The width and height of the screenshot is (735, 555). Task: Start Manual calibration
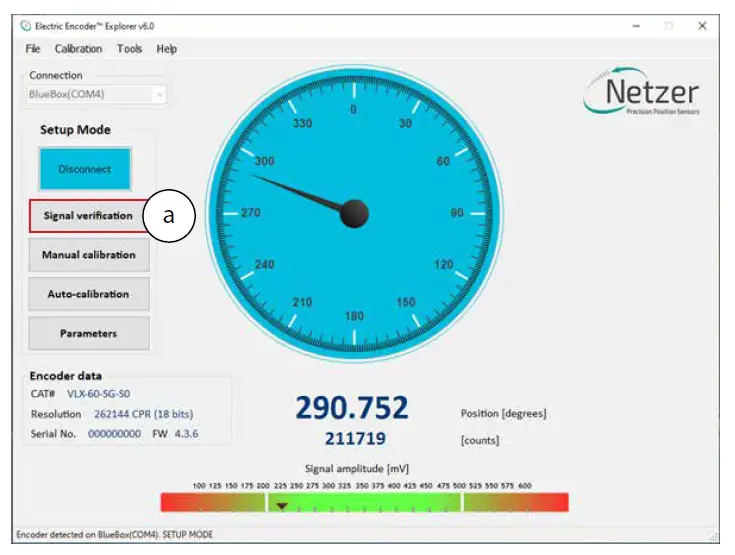click(89, 255)
